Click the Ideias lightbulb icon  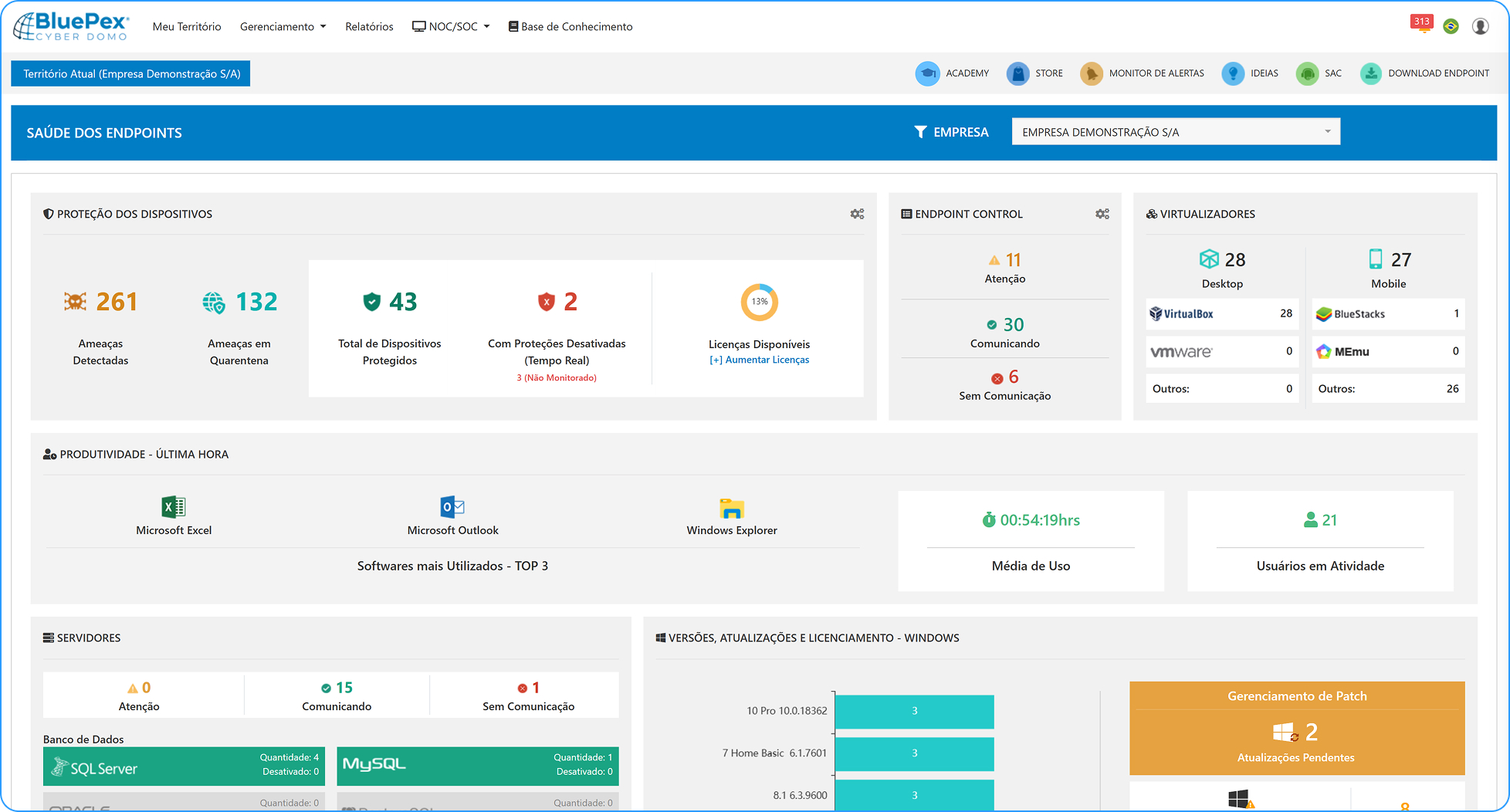pos(1233,73)
